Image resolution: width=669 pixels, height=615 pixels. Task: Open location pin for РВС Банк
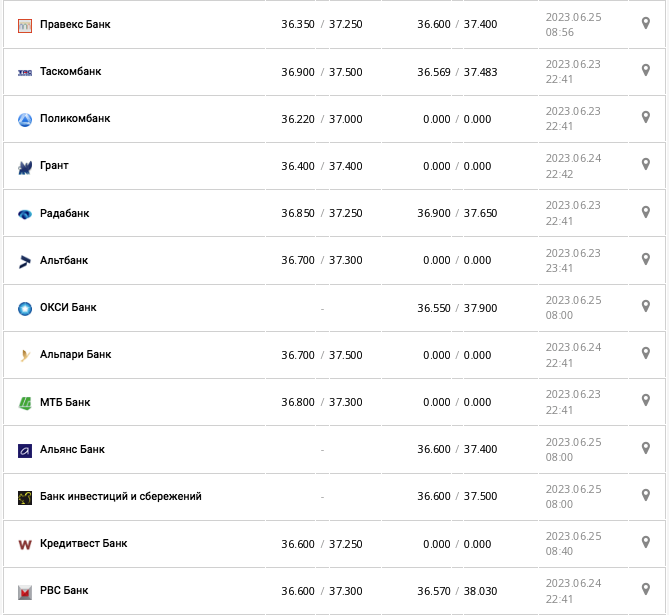tap(646, 589)
